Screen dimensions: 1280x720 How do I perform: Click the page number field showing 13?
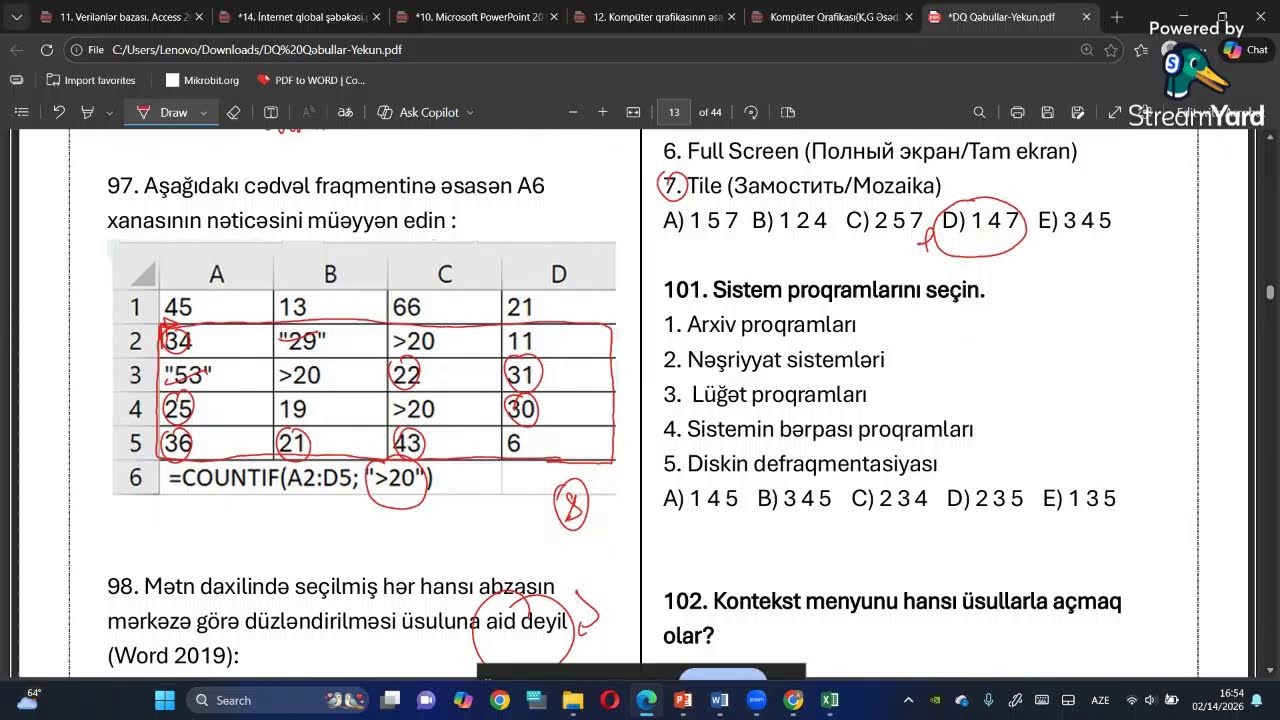click(x=674, y=112)
